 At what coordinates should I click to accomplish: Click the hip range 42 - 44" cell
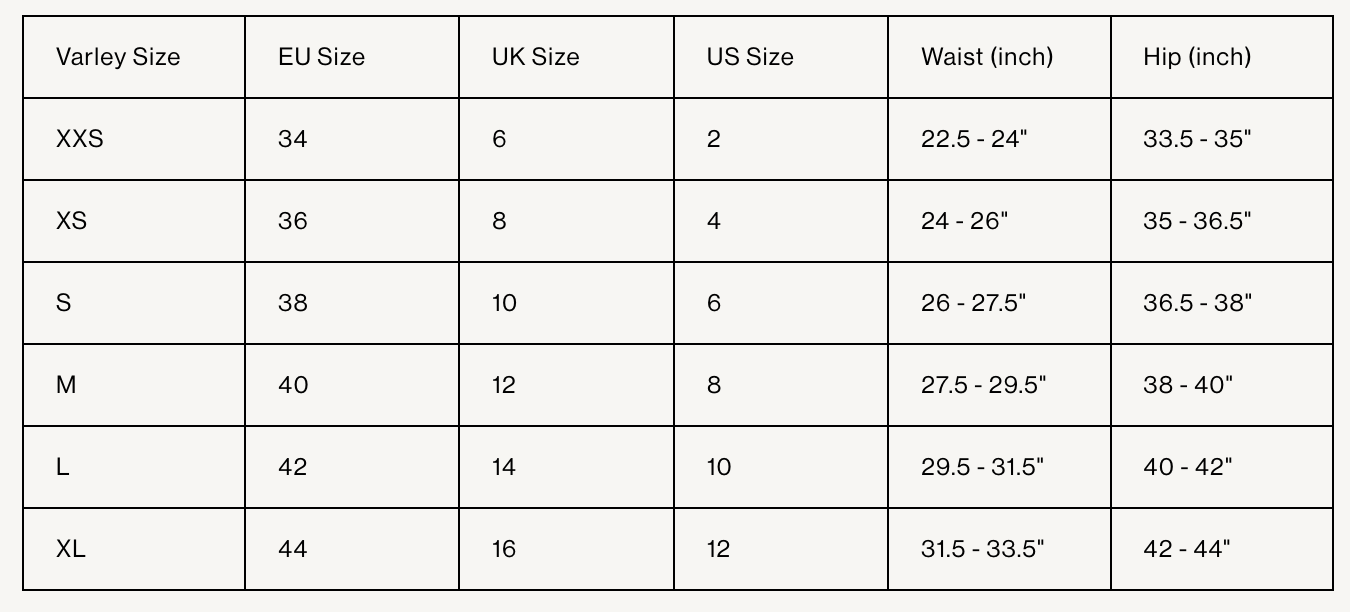click(x=1222, y=549)
